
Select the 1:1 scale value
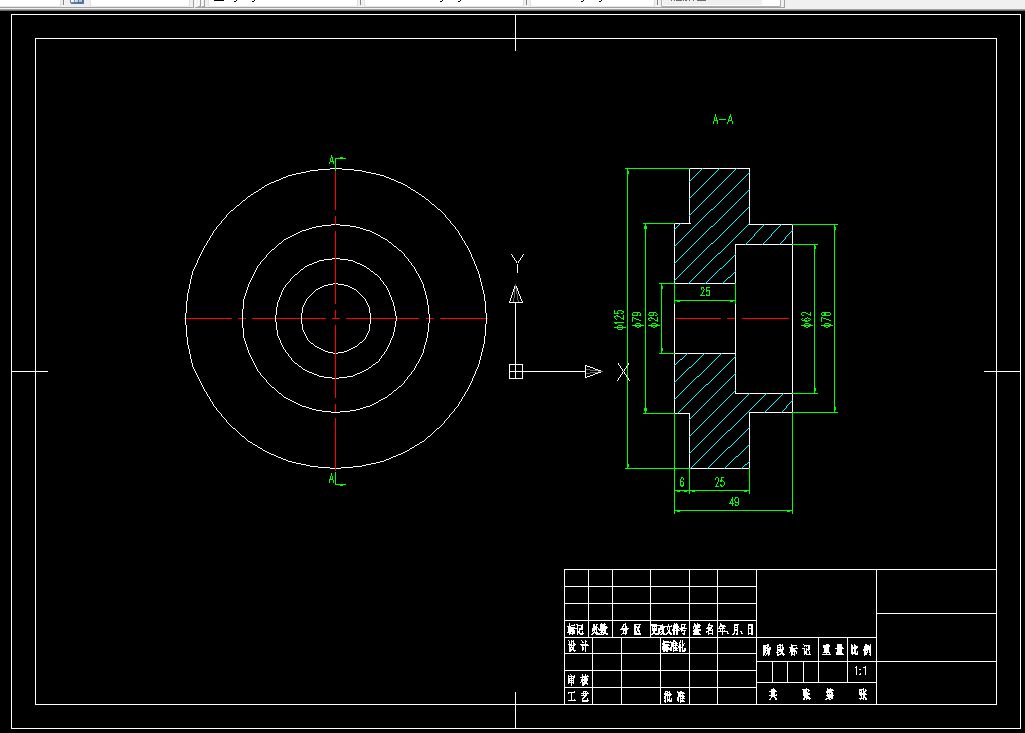[861, 671]
